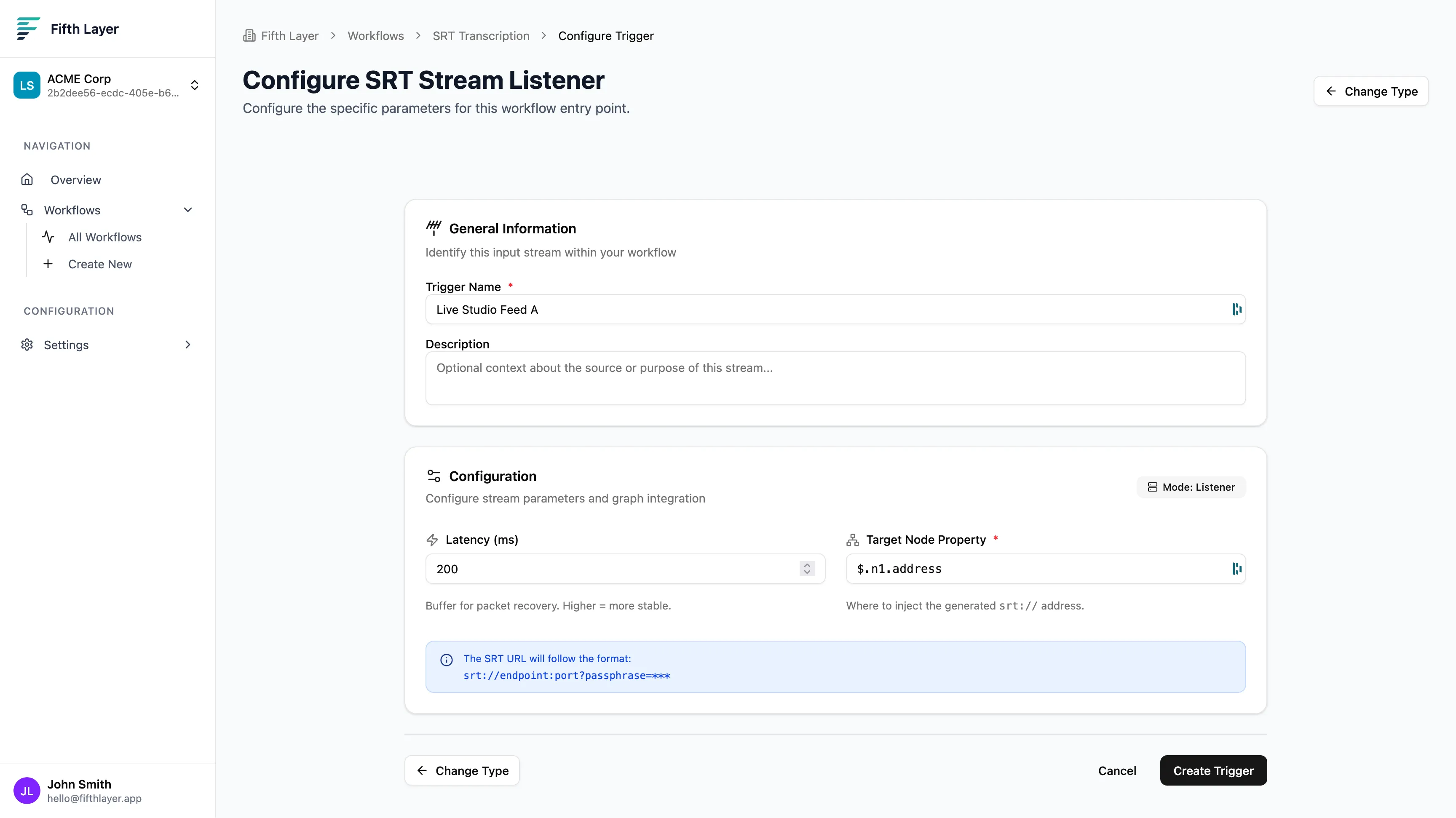
Task: Click the Latency stepper arrows
Action: pos(807,569)
